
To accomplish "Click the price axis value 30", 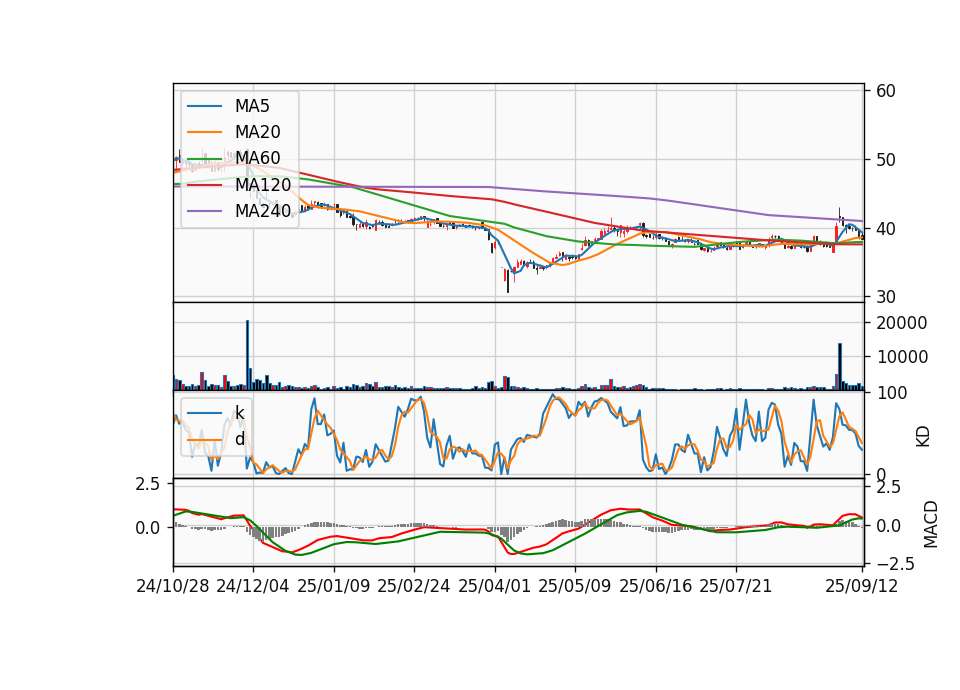I will [x=886, y=297].
